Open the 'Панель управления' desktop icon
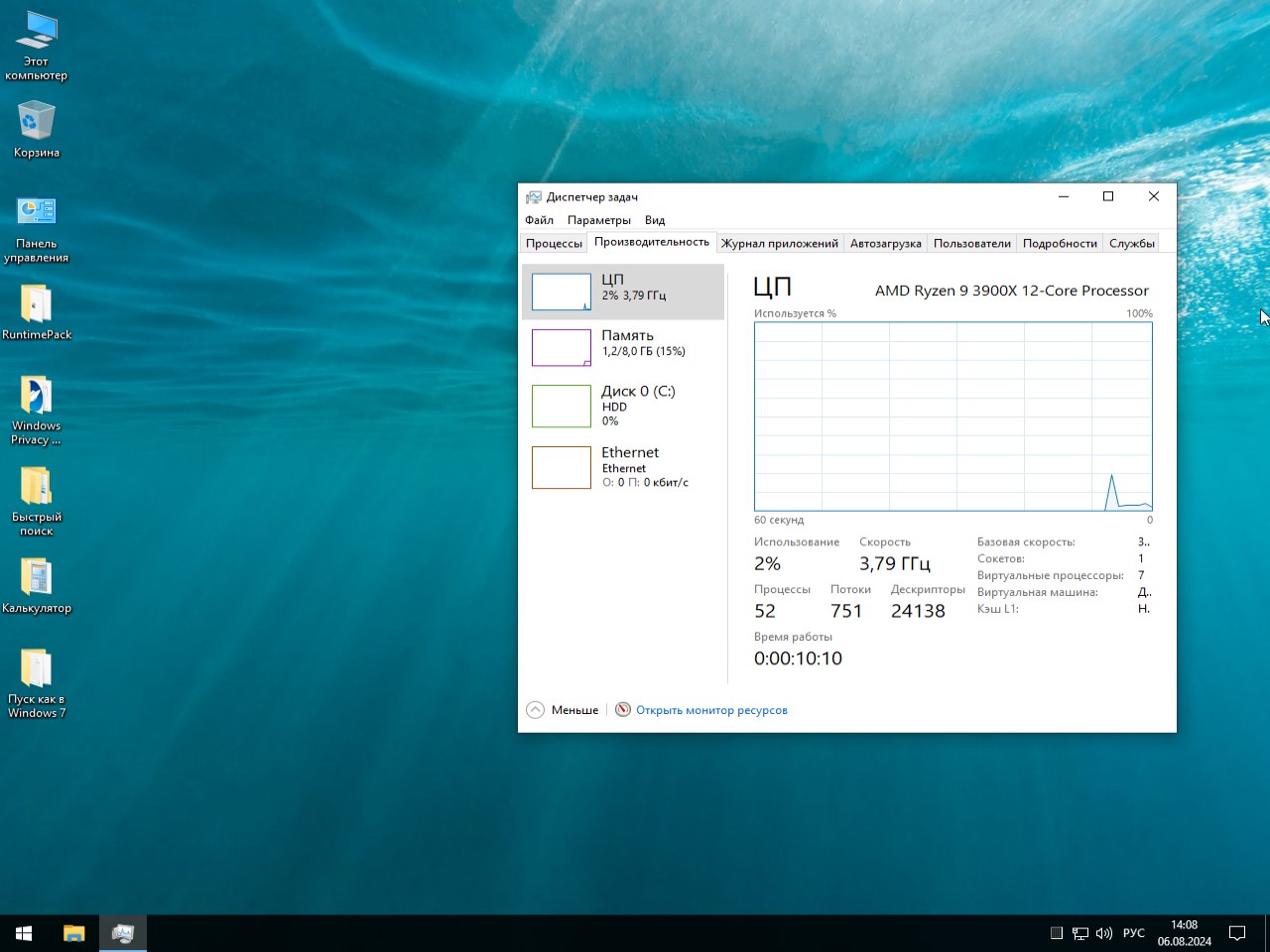The image size is (1270, 952). 37,212
